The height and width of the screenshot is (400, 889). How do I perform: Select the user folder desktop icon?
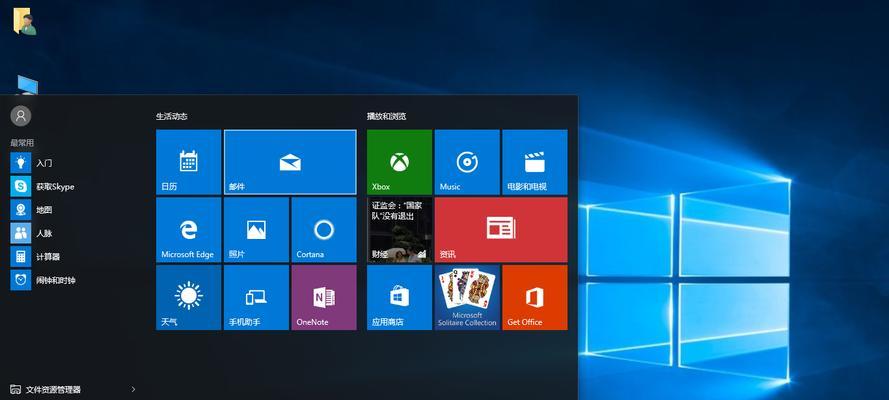(x=24, y=22)
